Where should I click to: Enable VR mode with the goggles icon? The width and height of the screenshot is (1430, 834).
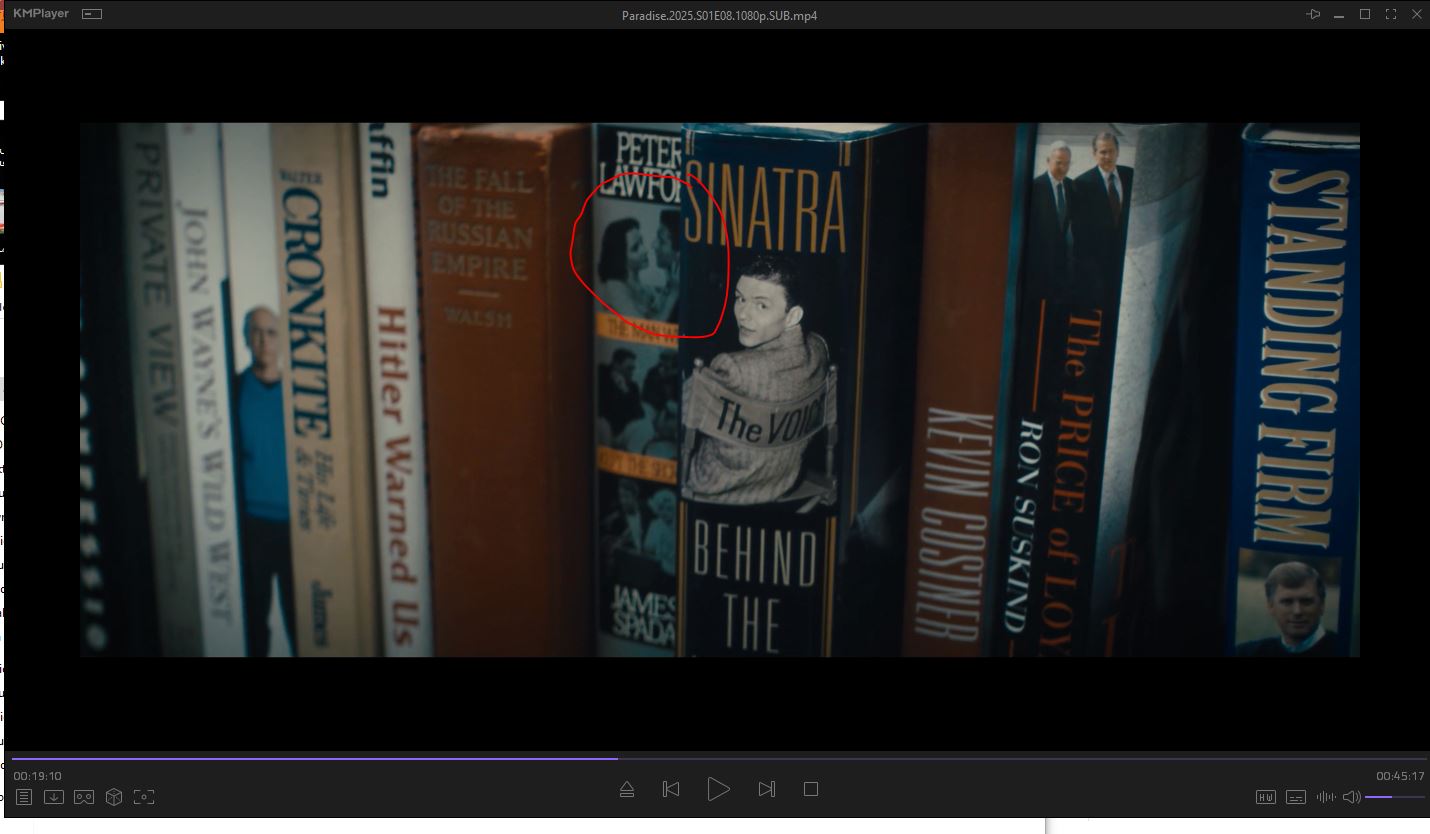pyautogui.click(x=84, y=797)
